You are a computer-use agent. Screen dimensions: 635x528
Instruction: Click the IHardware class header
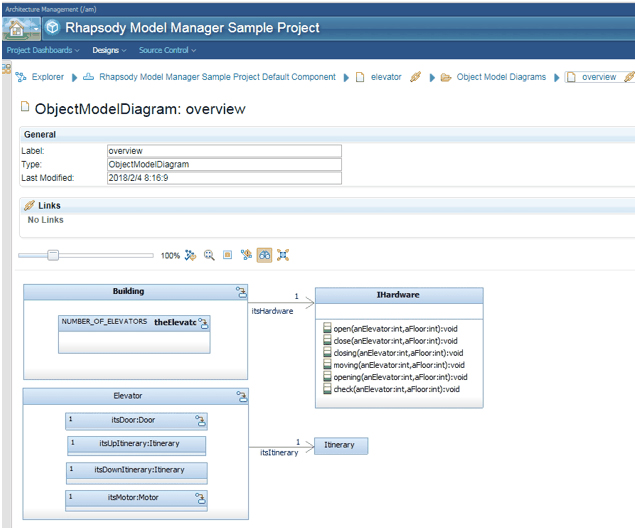399,295
